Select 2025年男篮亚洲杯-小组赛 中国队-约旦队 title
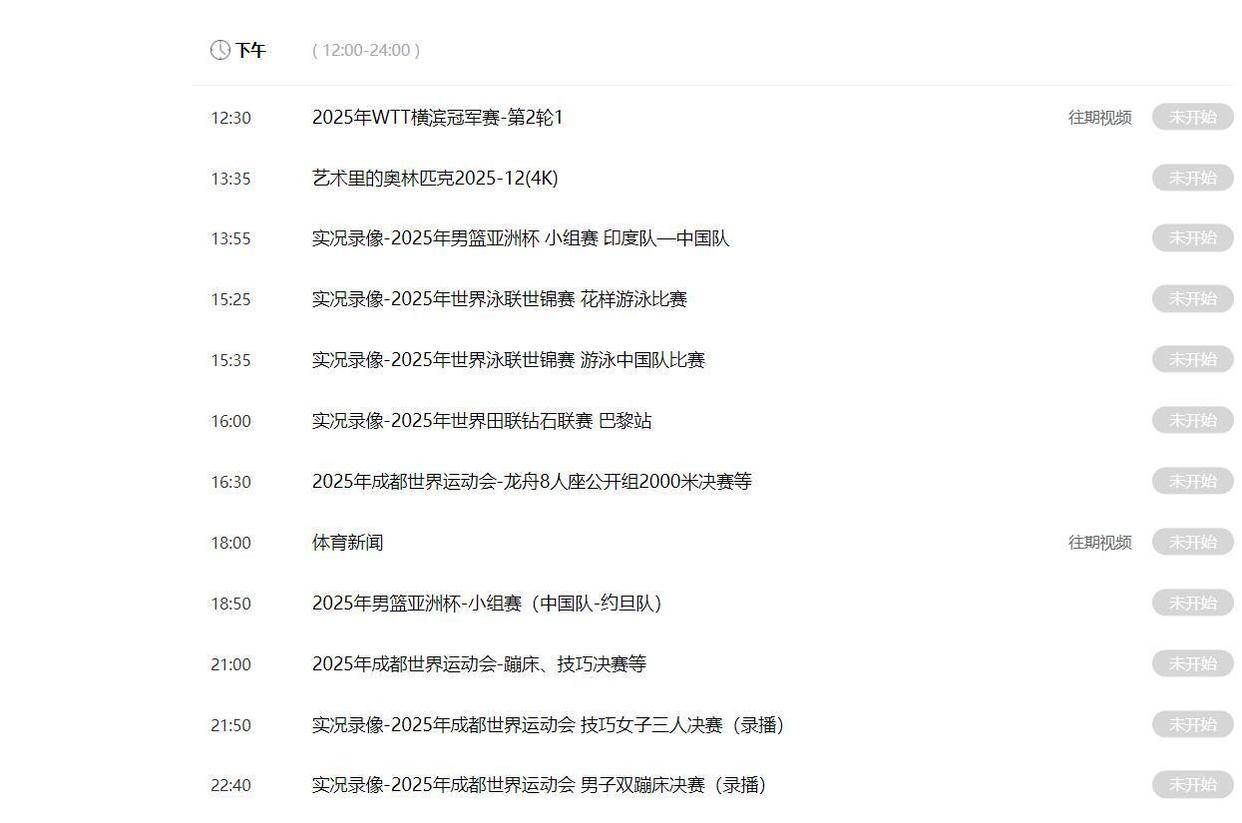This screenshot has width=1242, height=823. (x=486, y=604)
